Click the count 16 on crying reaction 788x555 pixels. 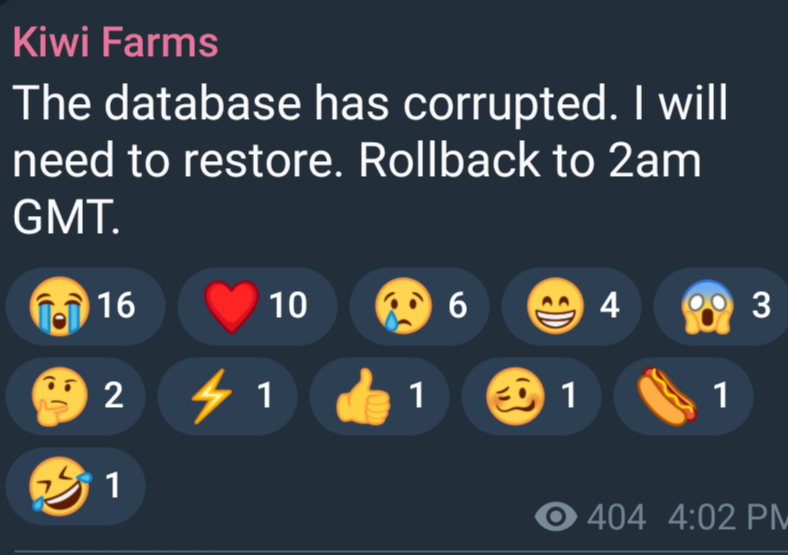(116, 305)
